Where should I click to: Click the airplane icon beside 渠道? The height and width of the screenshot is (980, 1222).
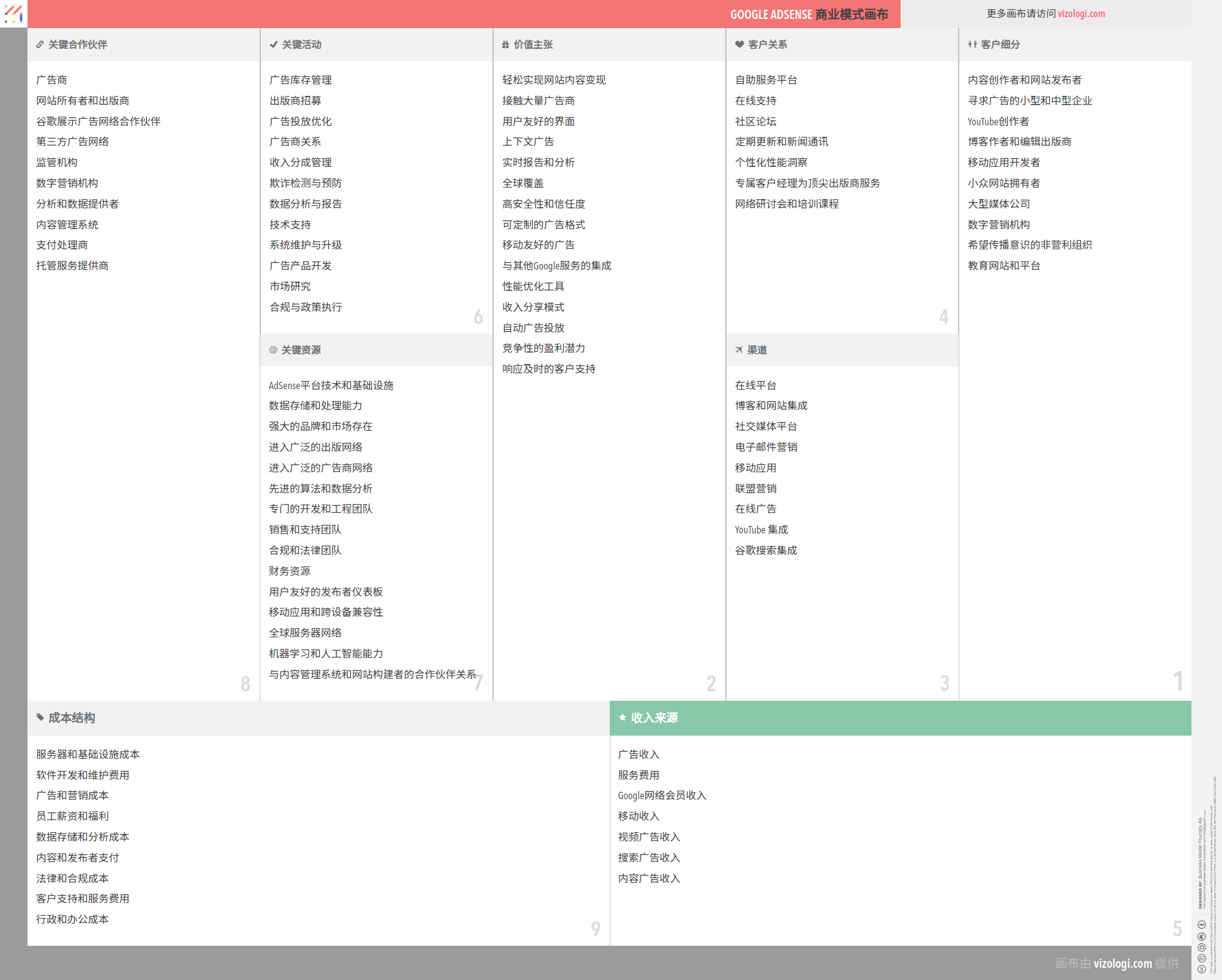click(x=739, y=350)
